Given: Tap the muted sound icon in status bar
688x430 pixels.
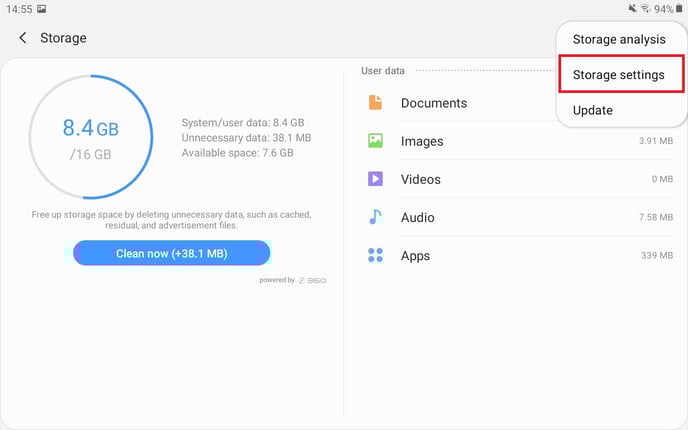Looking at the screenshot, I should 632,8.
